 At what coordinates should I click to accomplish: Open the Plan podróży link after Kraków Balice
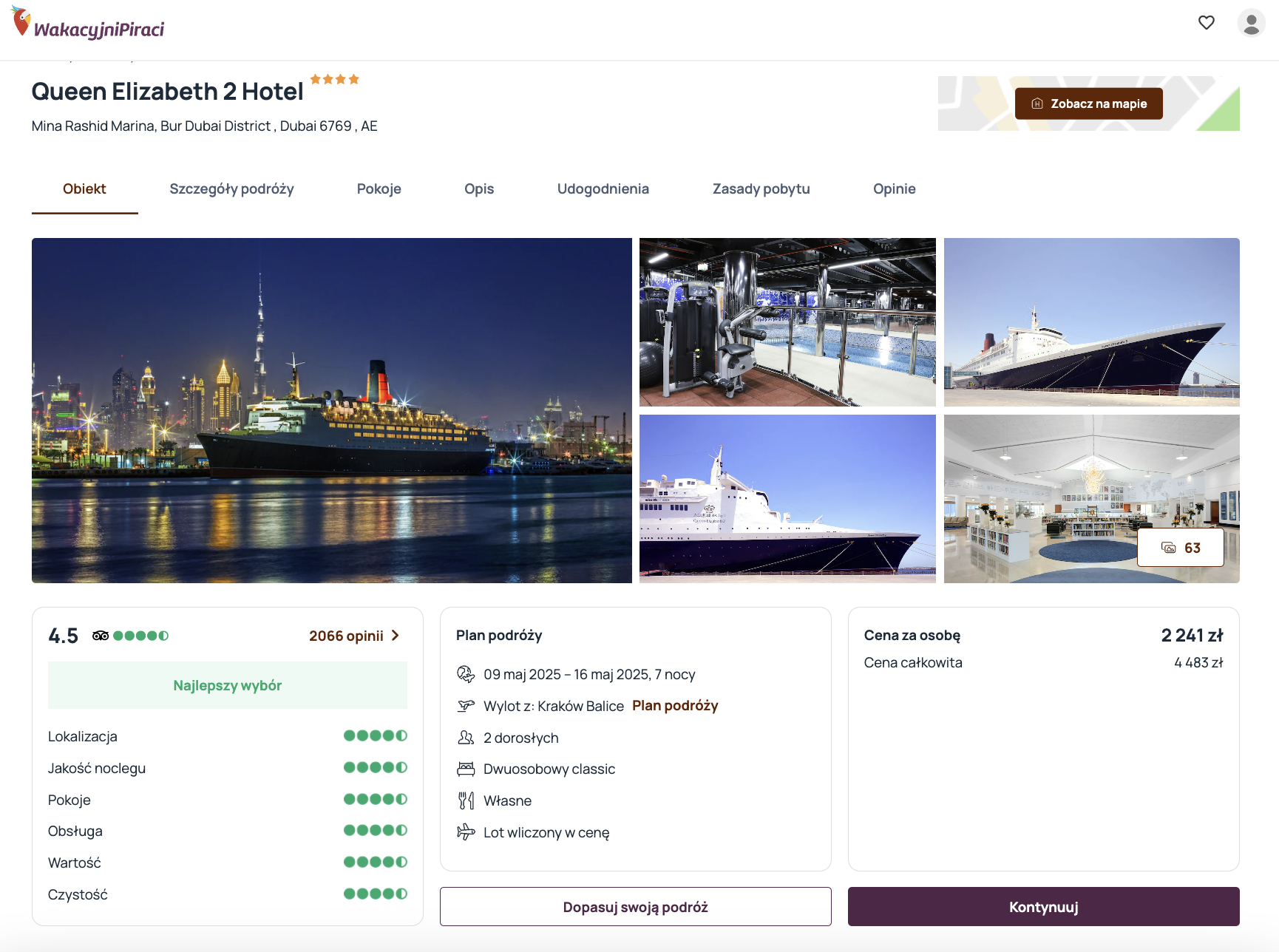675,706
